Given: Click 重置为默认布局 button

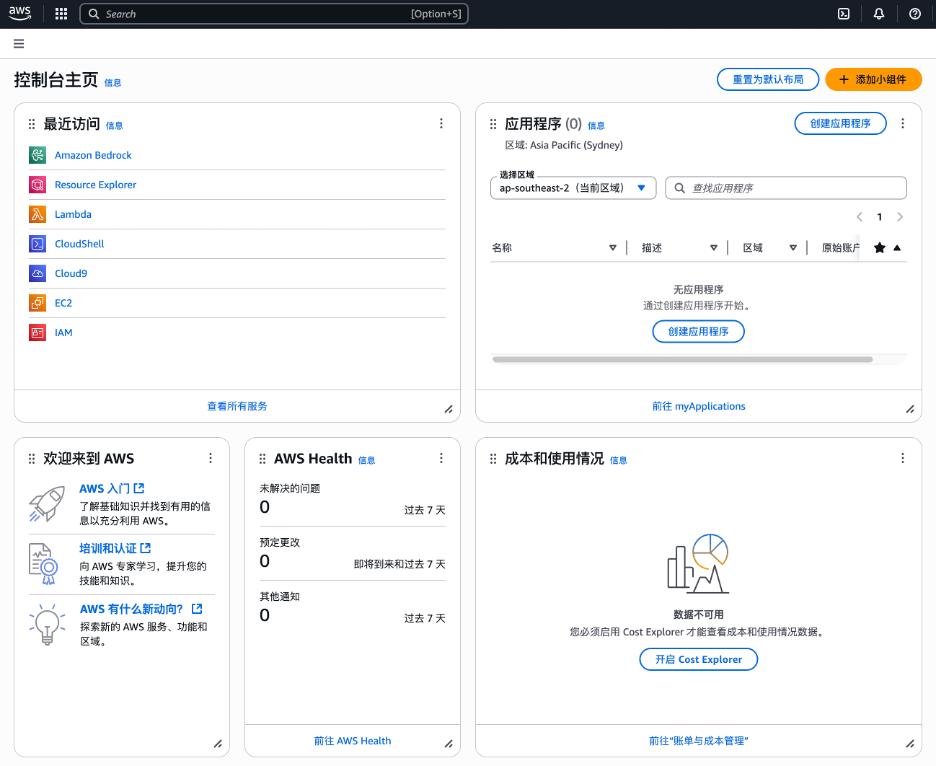Looking at the screenshot, I should coord(768,79).
